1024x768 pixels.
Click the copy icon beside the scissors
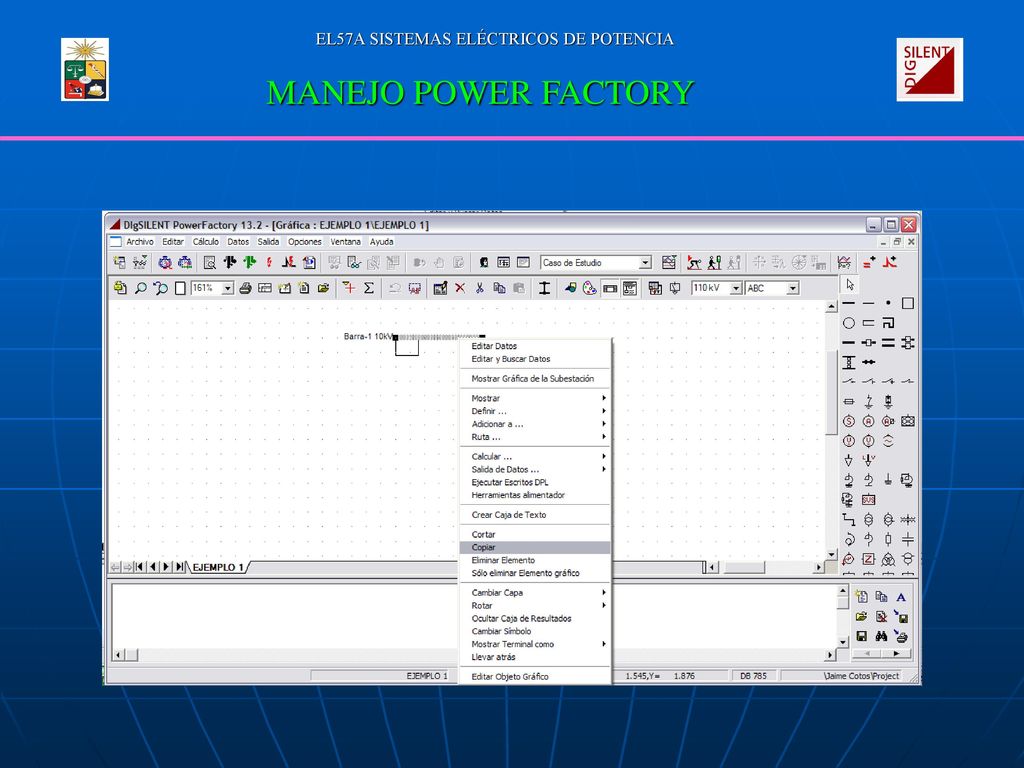pos(500,288)
